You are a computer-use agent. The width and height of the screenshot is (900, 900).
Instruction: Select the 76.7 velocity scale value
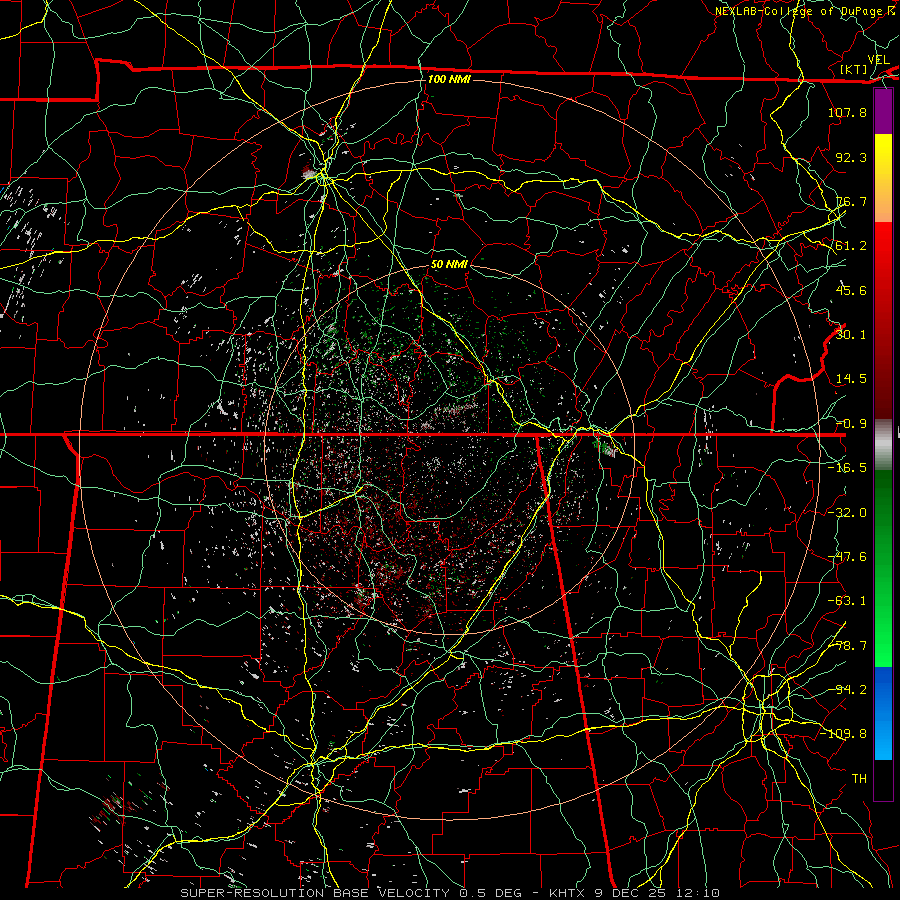[851, 201]
